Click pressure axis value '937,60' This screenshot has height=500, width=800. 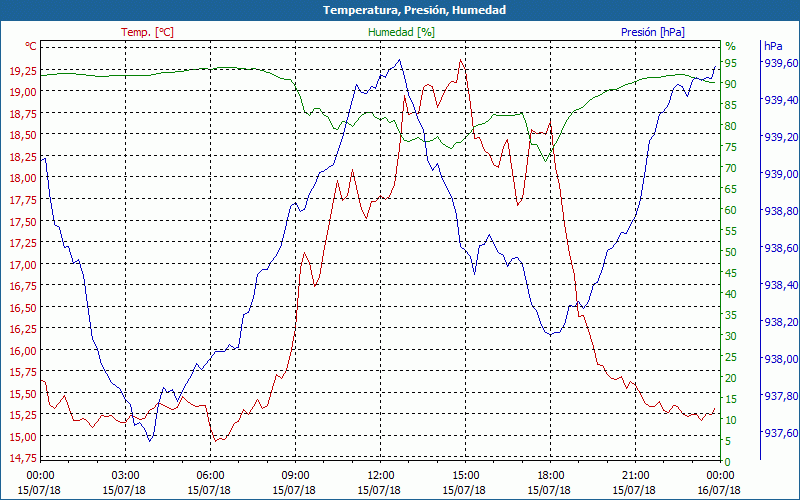(x=780, y=433)
